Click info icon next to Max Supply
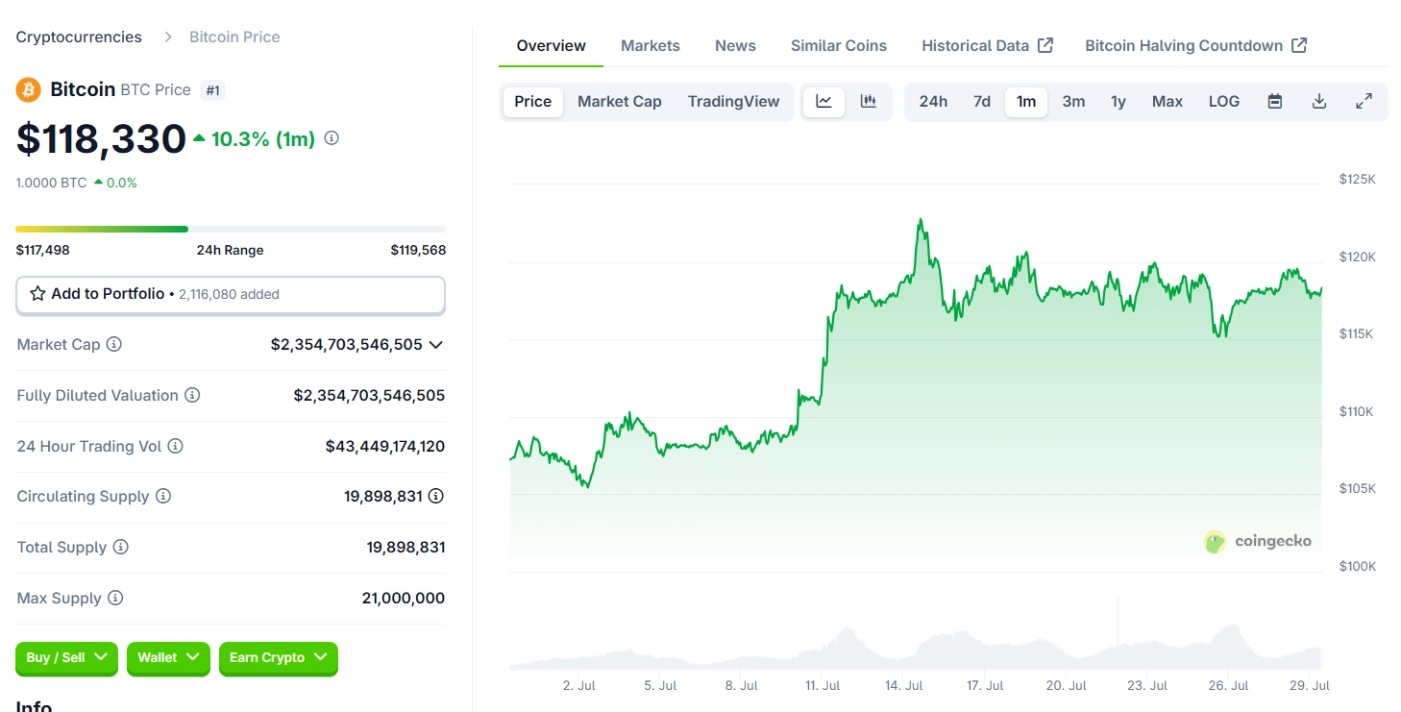The height and width of the screenshot is (712, 1401). (x=115, y=598)
